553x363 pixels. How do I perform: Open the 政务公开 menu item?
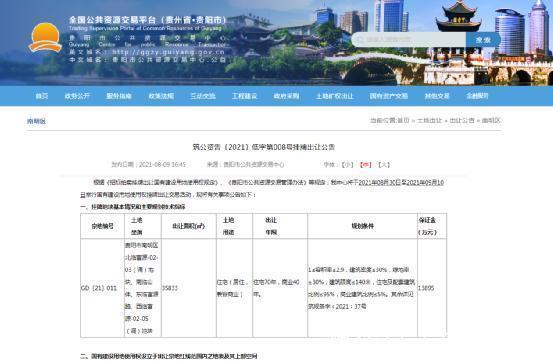point(77,96)
